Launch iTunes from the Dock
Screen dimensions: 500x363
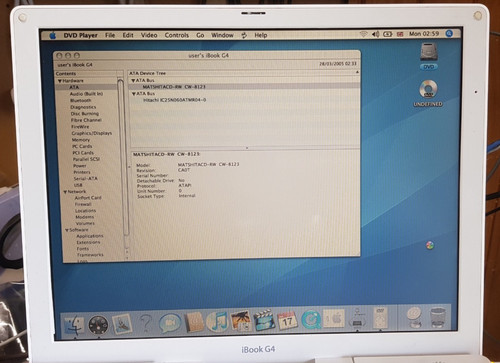[217, 321]
